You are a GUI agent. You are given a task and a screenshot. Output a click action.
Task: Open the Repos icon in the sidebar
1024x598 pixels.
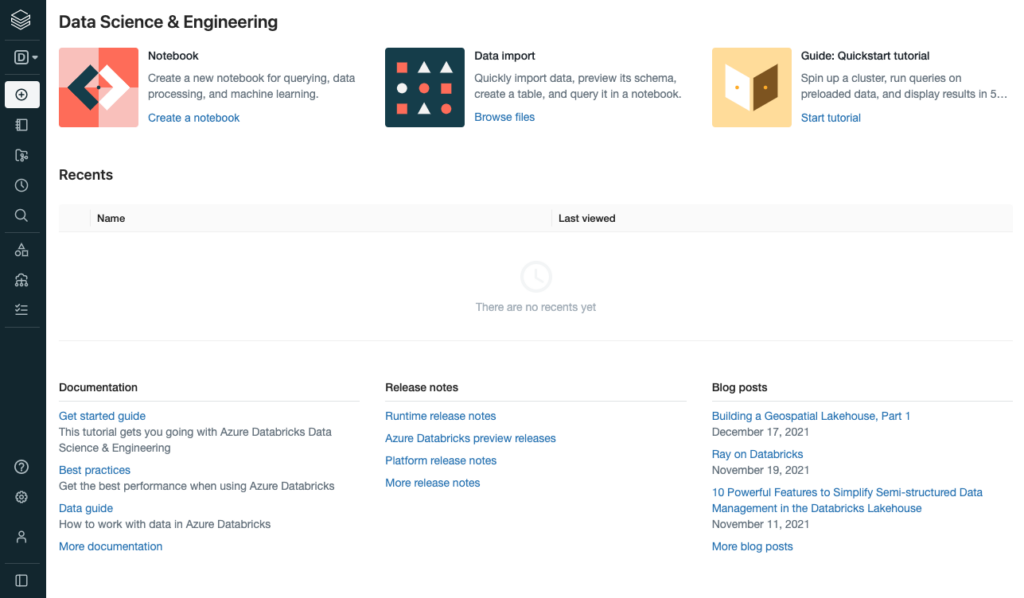coord(21,154)
